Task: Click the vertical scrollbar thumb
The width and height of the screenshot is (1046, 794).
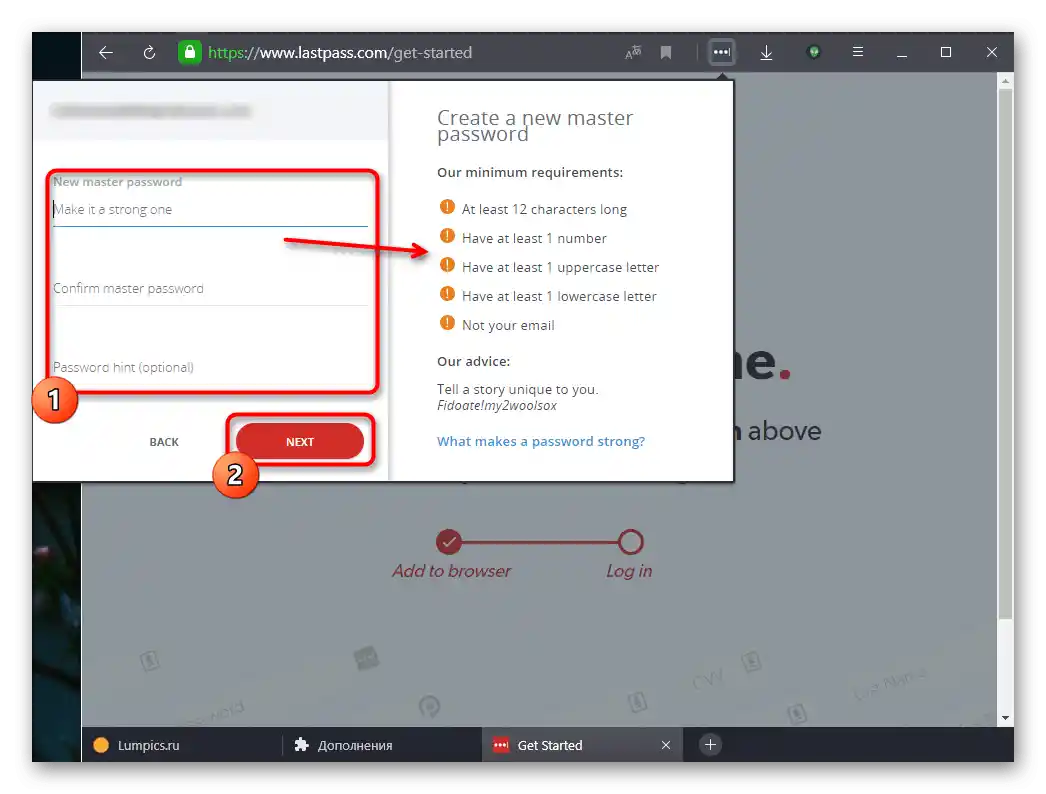Action: pyautogui.click(x=1005, y=354)
